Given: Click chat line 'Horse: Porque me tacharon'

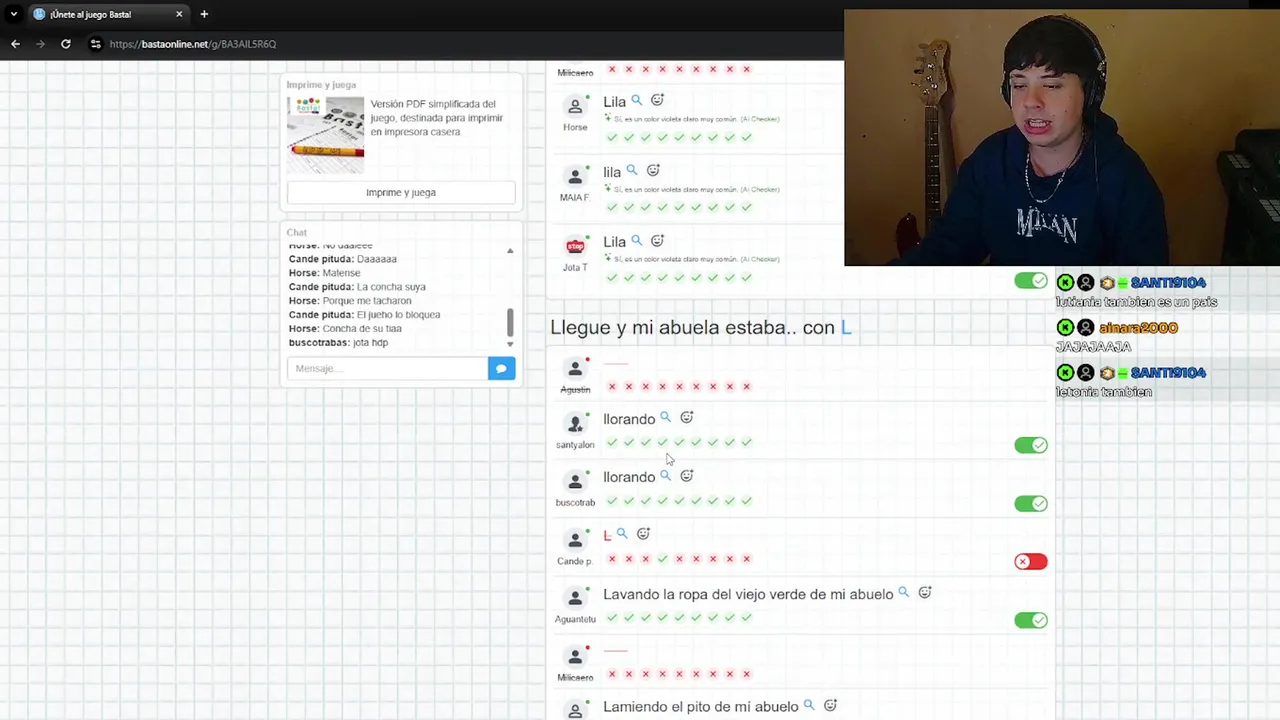Looking at the screenshot, I should pos(350,301).
